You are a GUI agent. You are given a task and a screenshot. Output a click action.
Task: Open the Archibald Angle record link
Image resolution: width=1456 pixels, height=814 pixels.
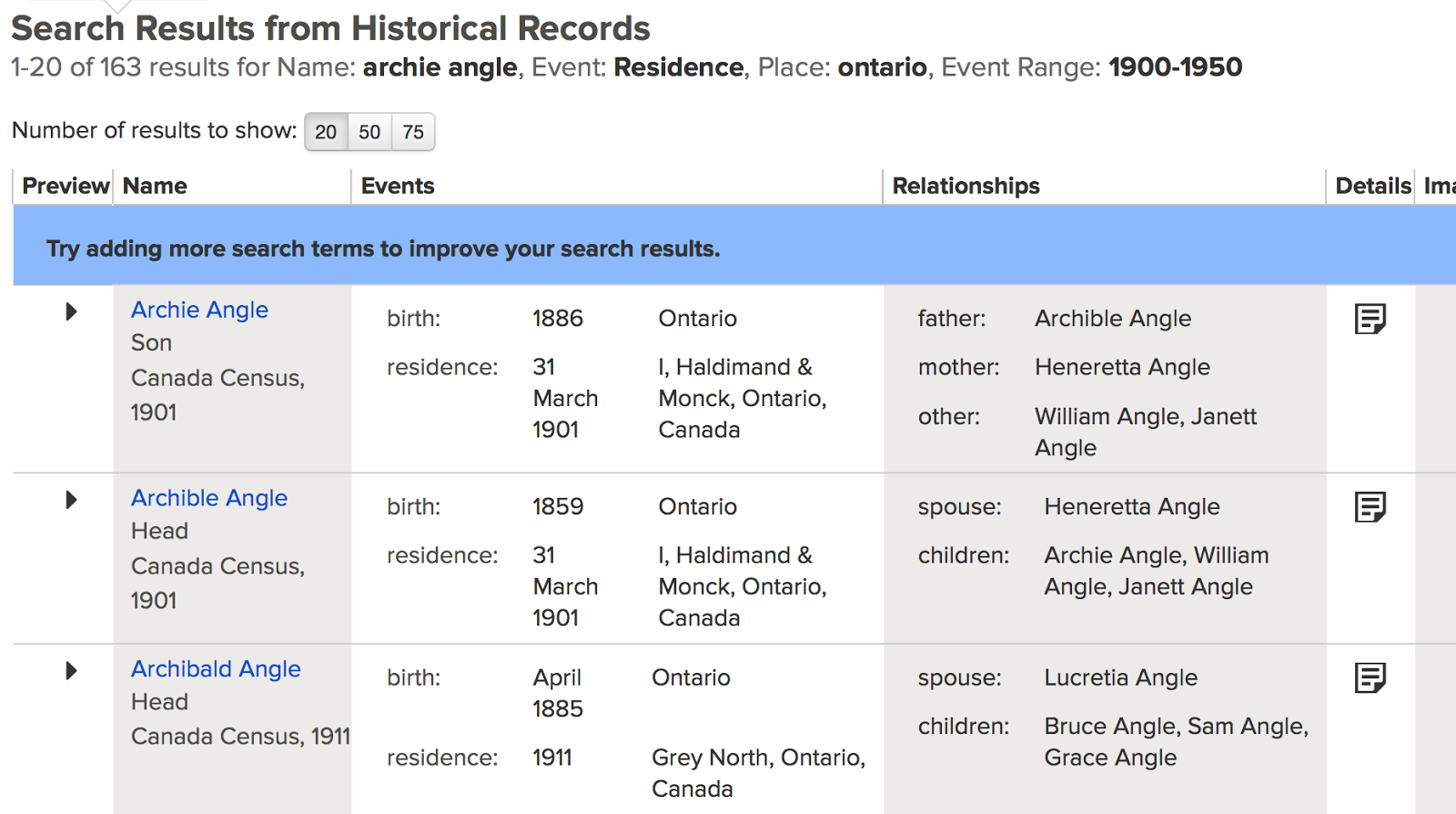216,669
